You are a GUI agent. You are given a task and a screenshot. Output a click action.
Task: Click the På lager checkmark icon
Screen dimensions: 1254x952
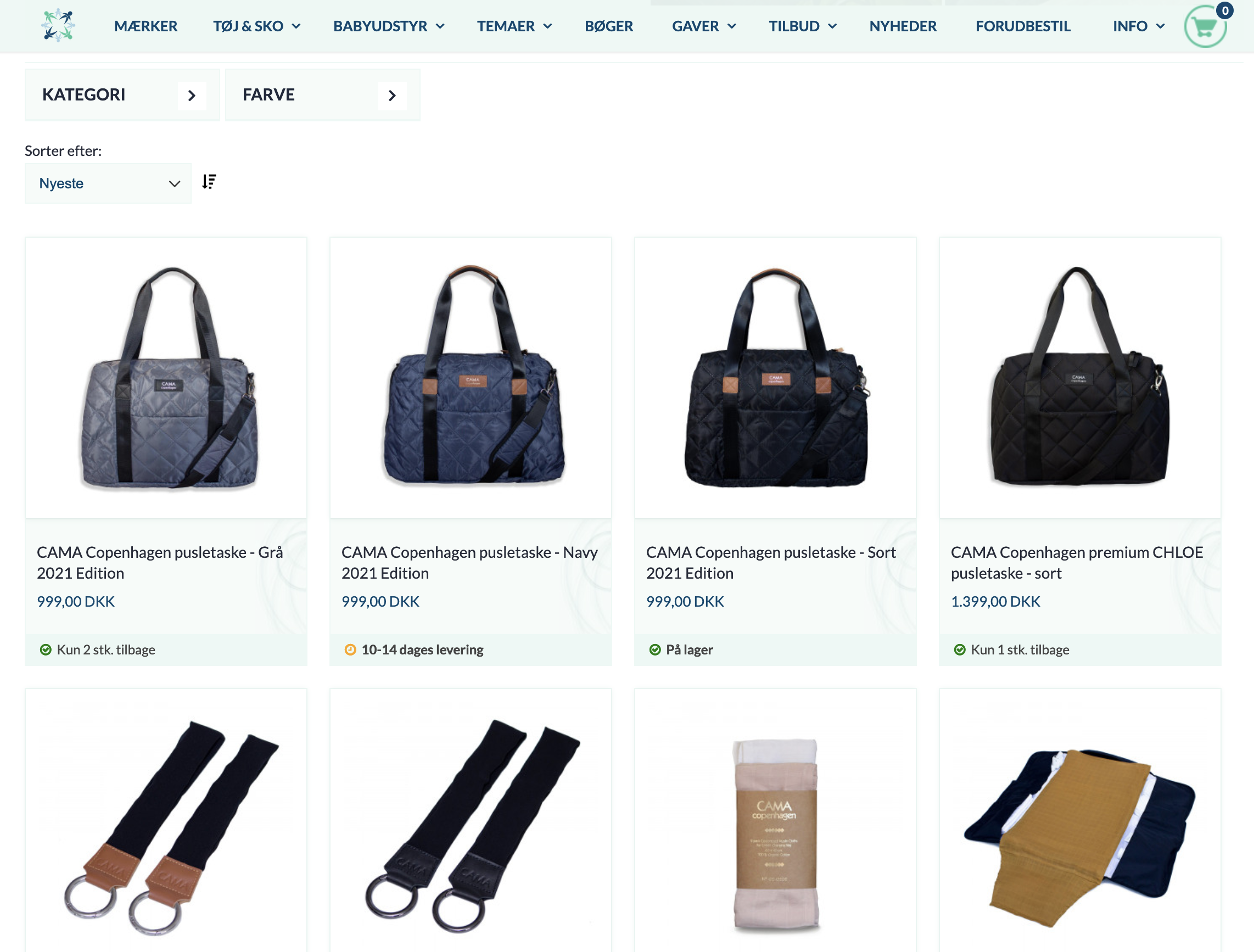[x=655, y=650]
